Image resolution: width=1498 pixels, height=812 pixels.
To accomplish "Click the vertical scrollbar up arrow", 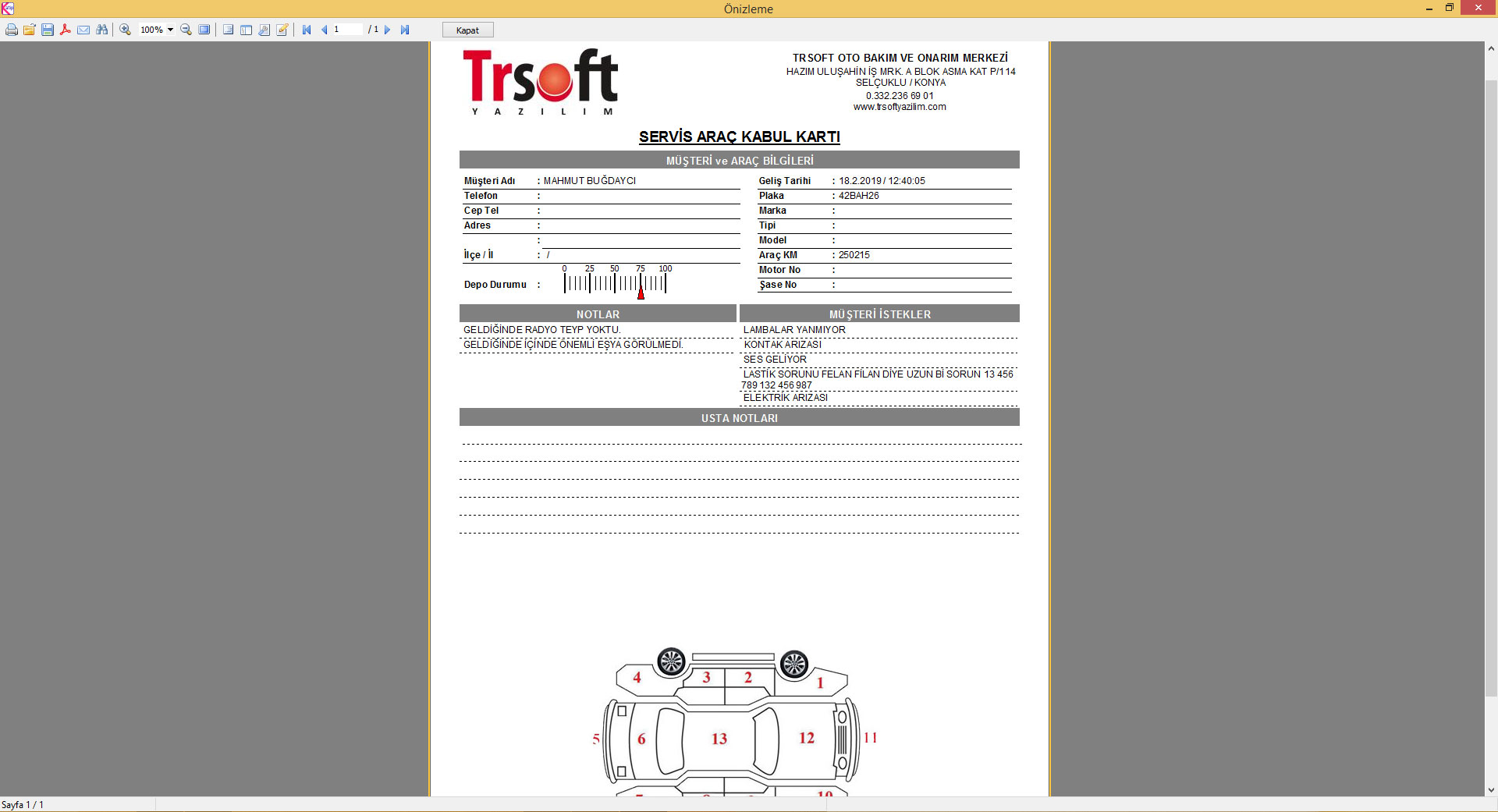I will coord(1491,48).
